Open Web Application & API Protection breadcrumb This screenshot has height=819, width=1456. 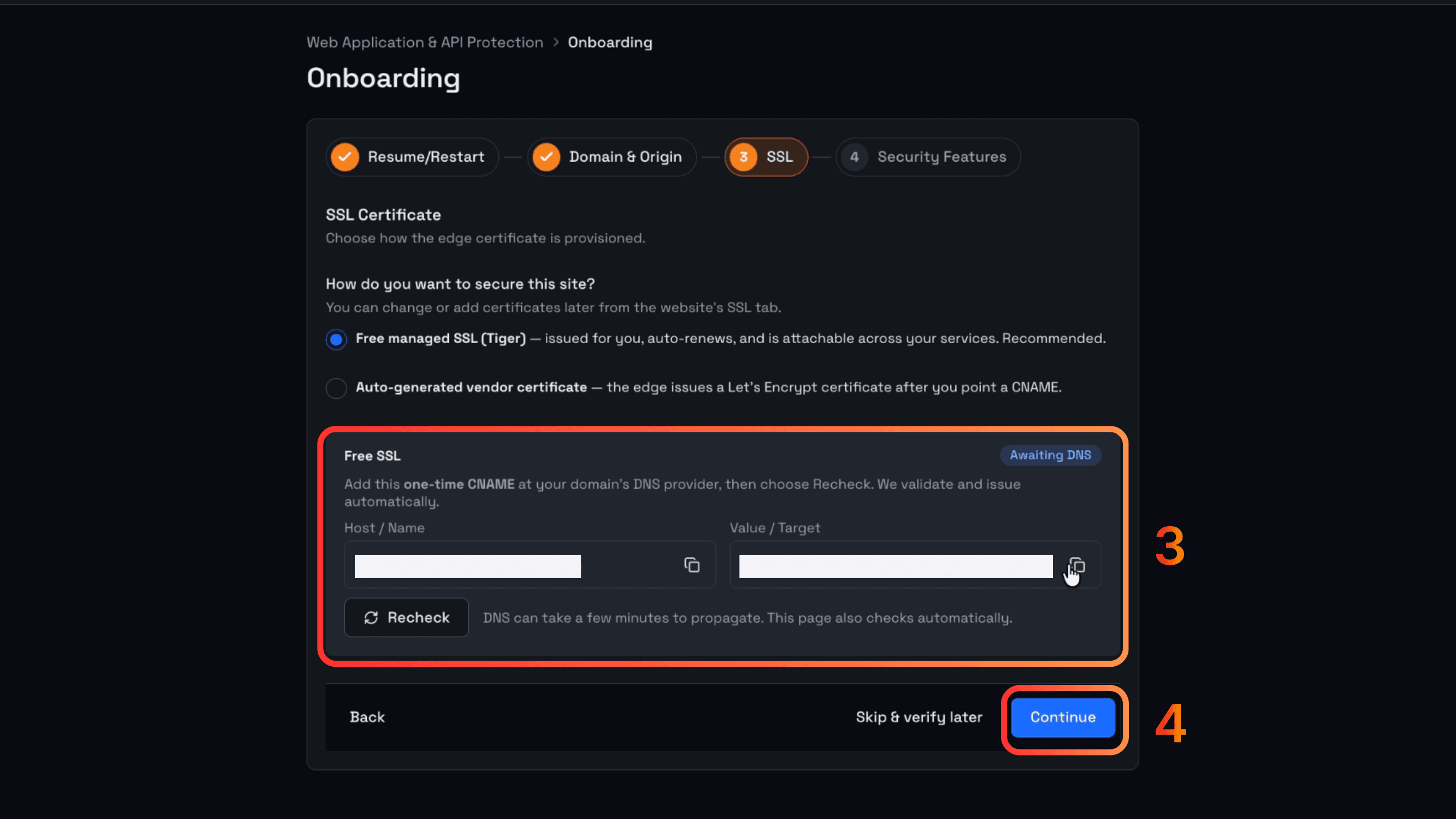click(425, 42)
